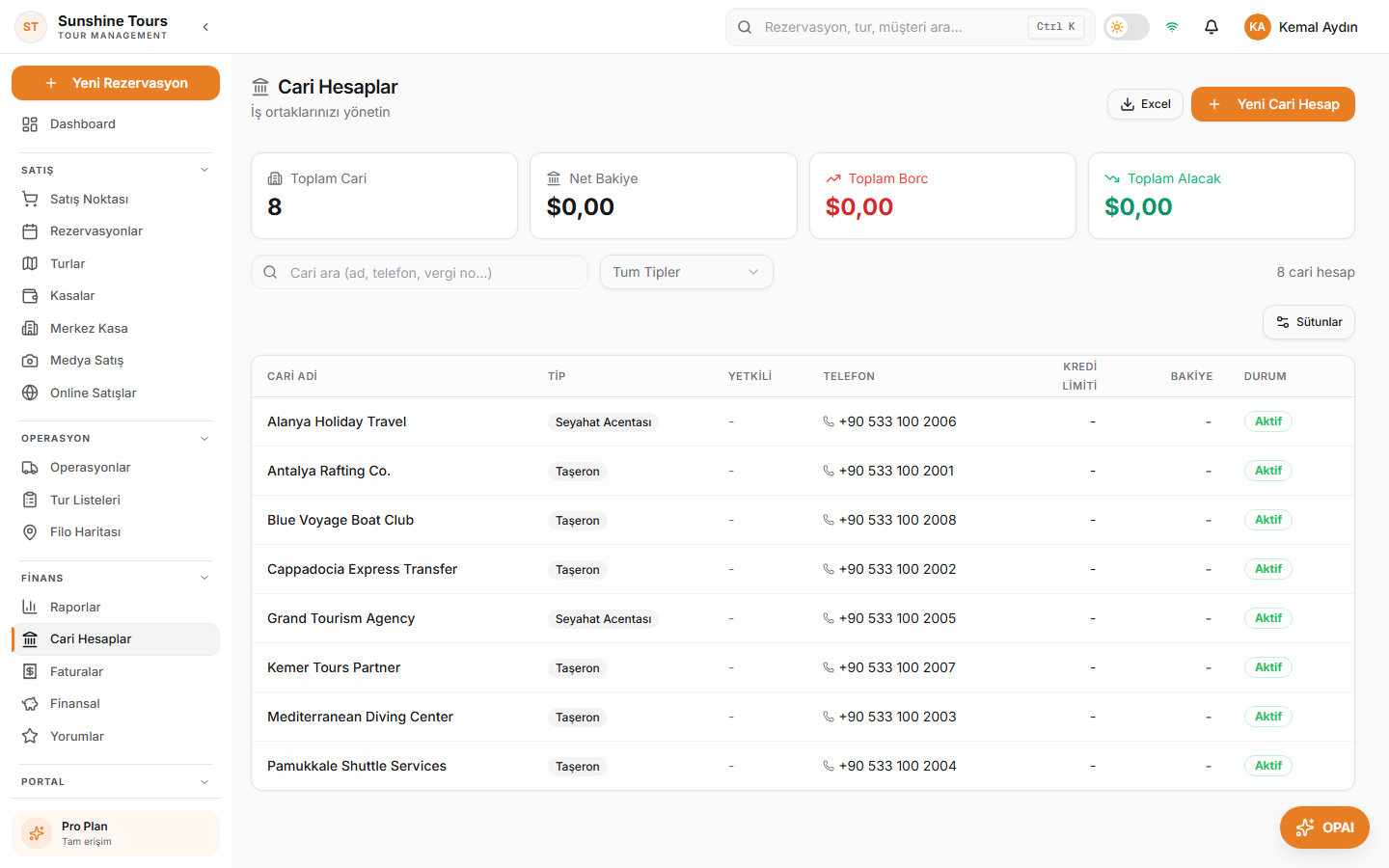Export the list with the Excel button
The width and height of the screenshot is (1389, 868).
pyautogui.click(x=1145, y=104)
